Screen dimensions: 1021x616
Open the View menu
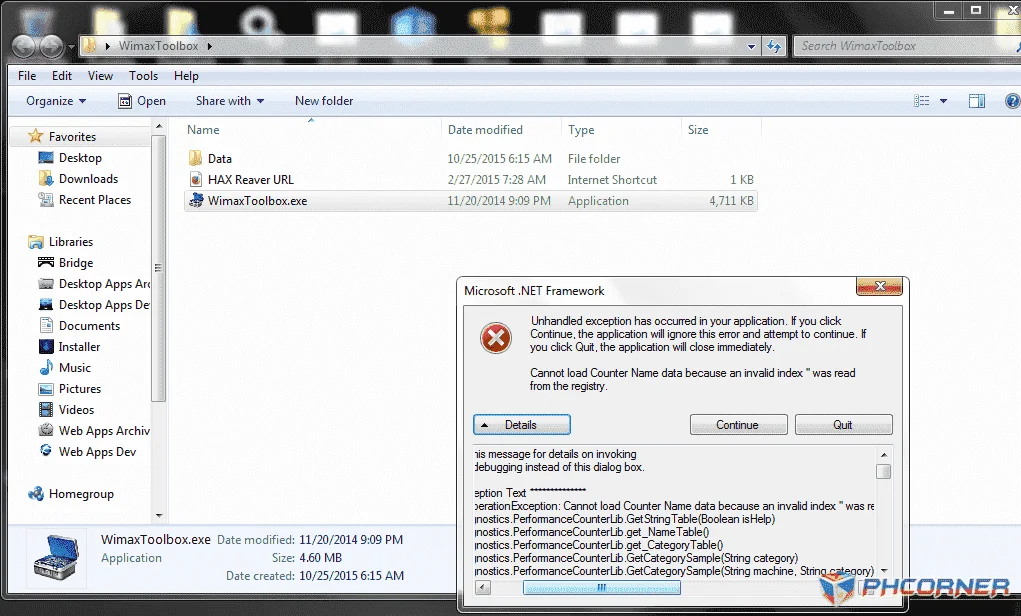coord(100,76)
